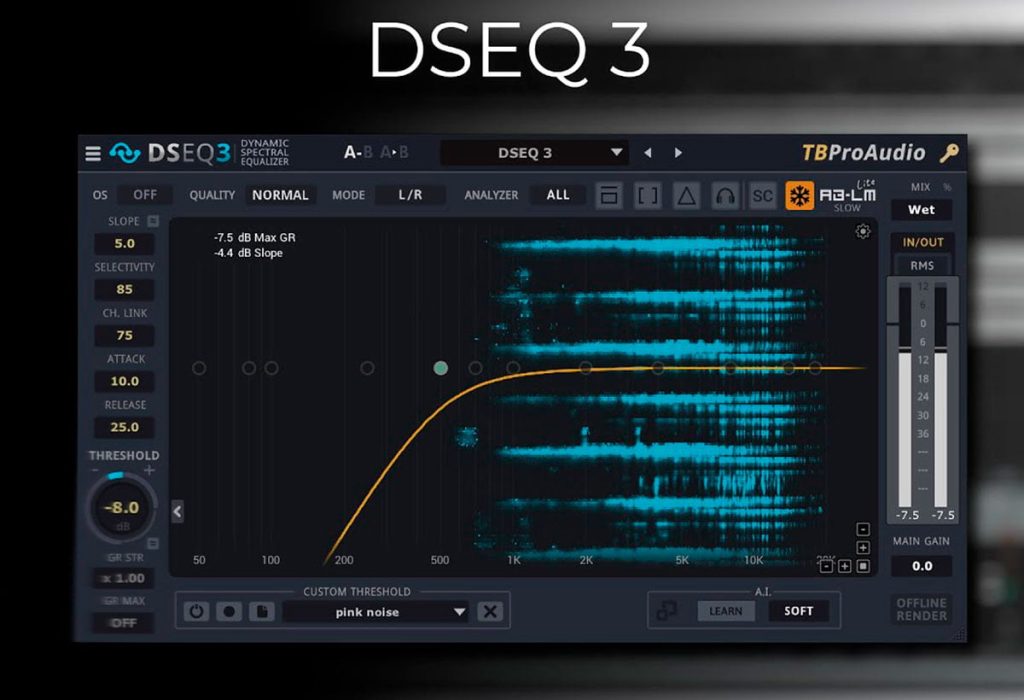Click the A▸B copy button
This screenshot has height=700, width=1024.
click(394, 153)
